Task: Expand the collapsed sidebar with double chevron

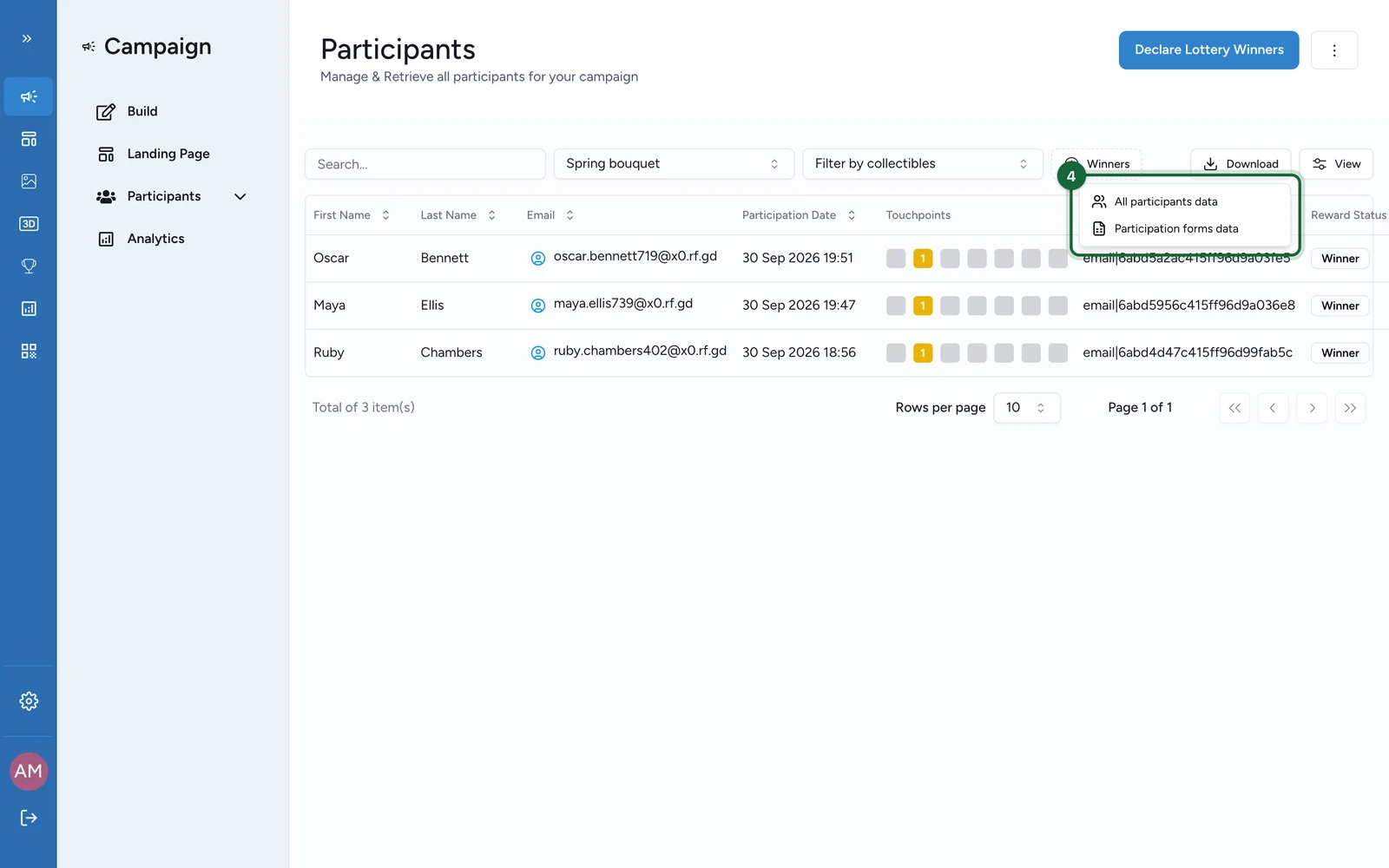Action: coord(27,38)
